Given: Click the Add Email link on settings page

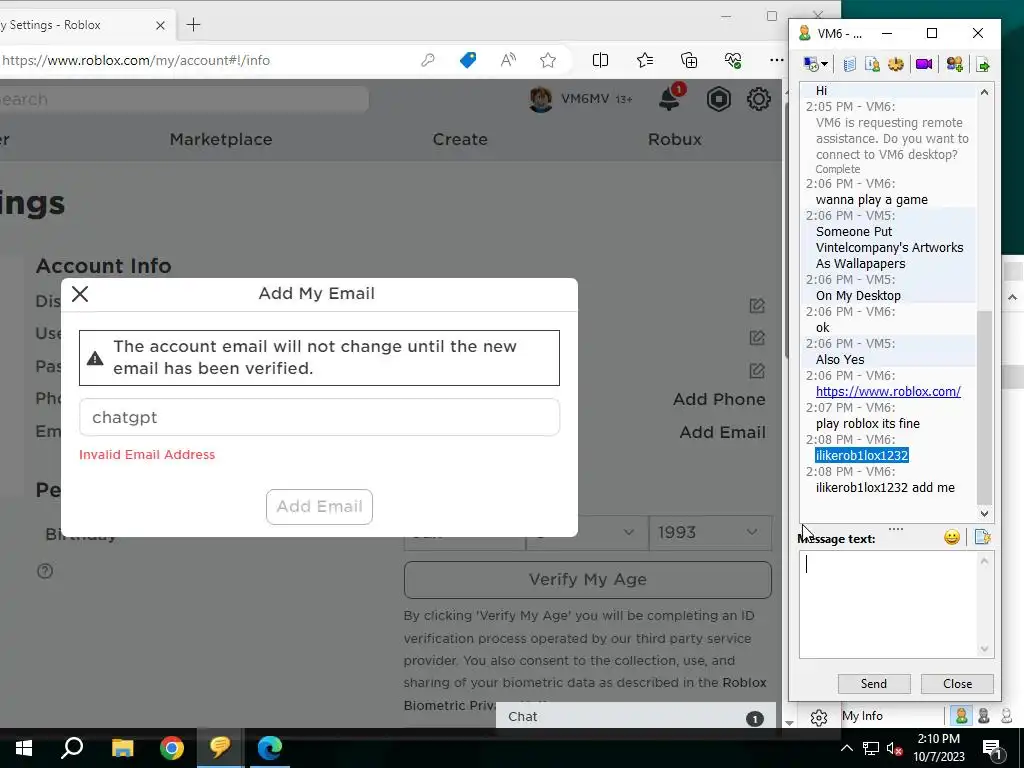Looking at the screenshot, I should point(722,432).
